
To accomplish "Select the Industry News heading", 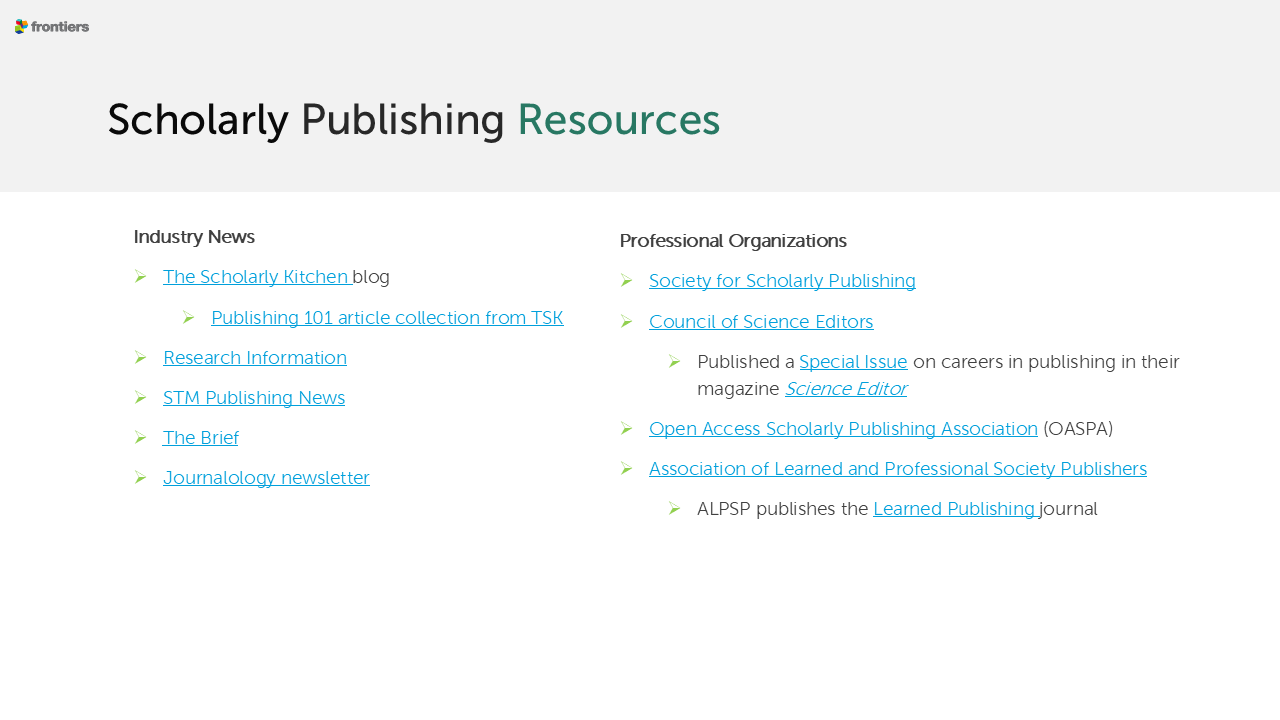I will (x=194, y=237).
